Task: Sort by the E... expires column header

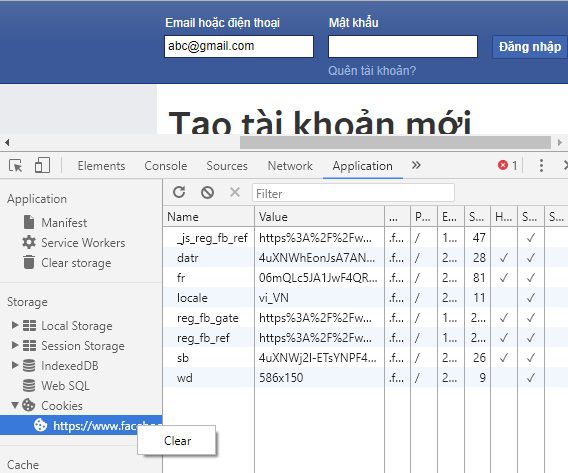Action: pos(451,217)
